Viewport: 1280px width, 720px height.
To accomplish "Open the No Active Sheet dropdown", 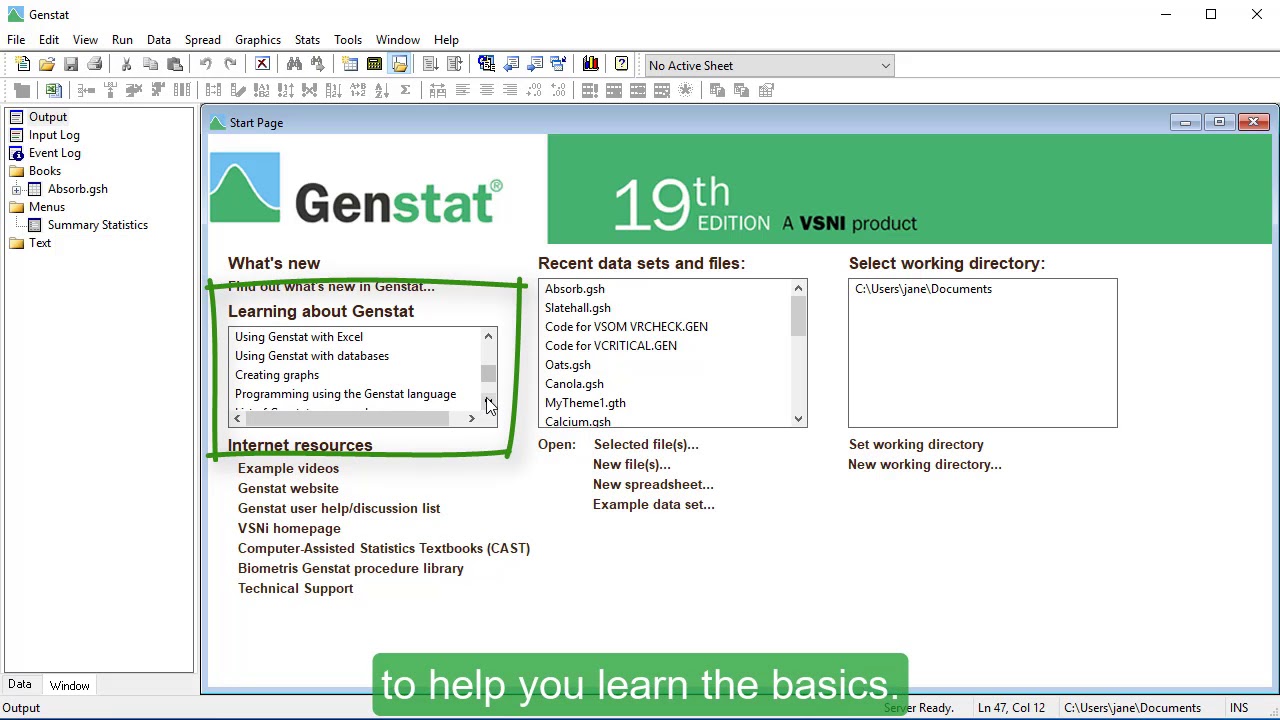I will coord(885,66).
